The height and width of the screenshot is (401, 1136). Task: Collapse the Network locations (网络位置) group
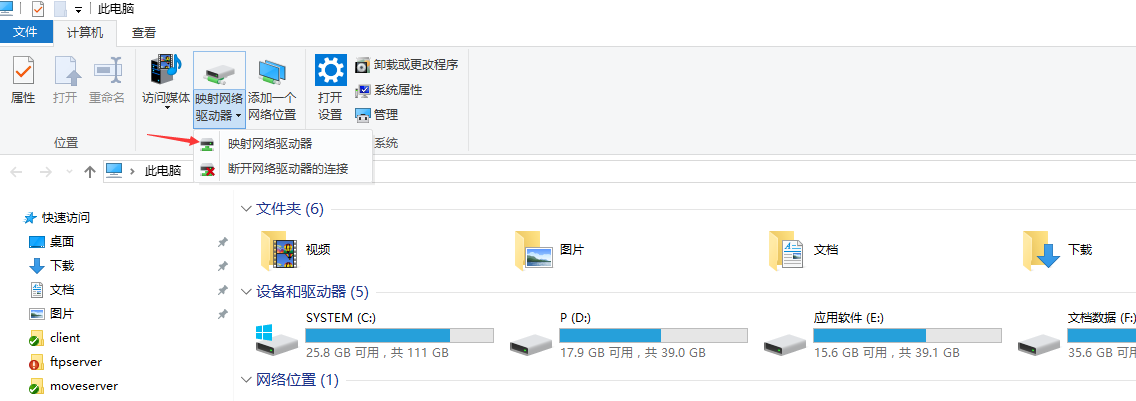246,380
